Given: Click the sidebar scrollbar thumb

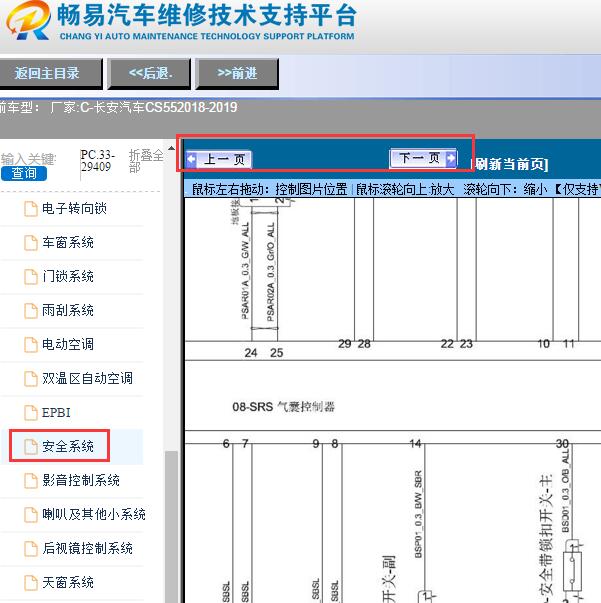Looking at the screenshot, I should click(171, 526).
